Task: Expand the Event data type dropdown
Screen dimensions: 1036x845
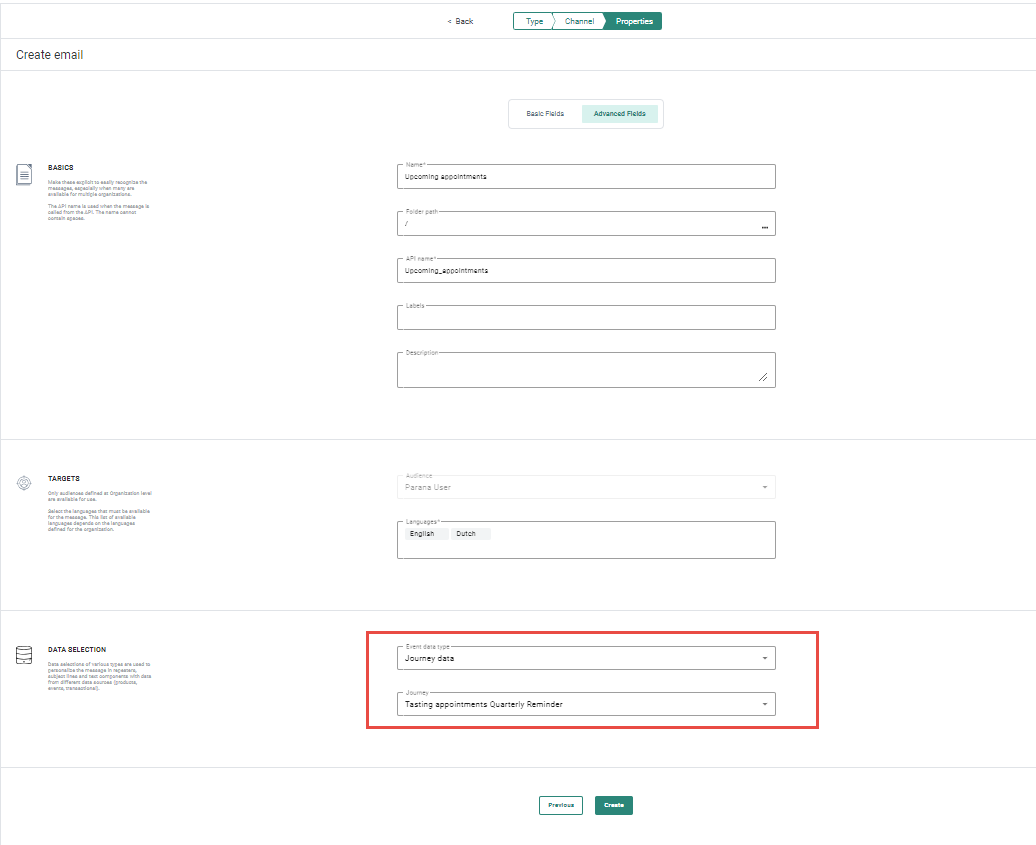Action: pos(764,659)
